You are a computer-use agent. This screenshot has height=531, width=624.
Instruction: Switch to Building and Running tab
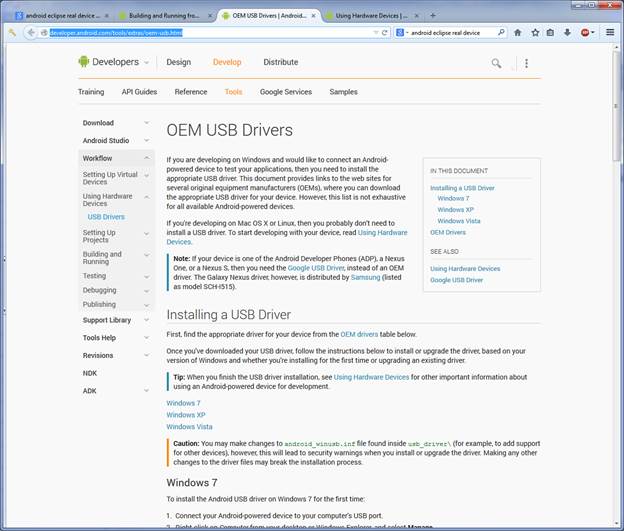pyautogui.click(x=164, y=16)
